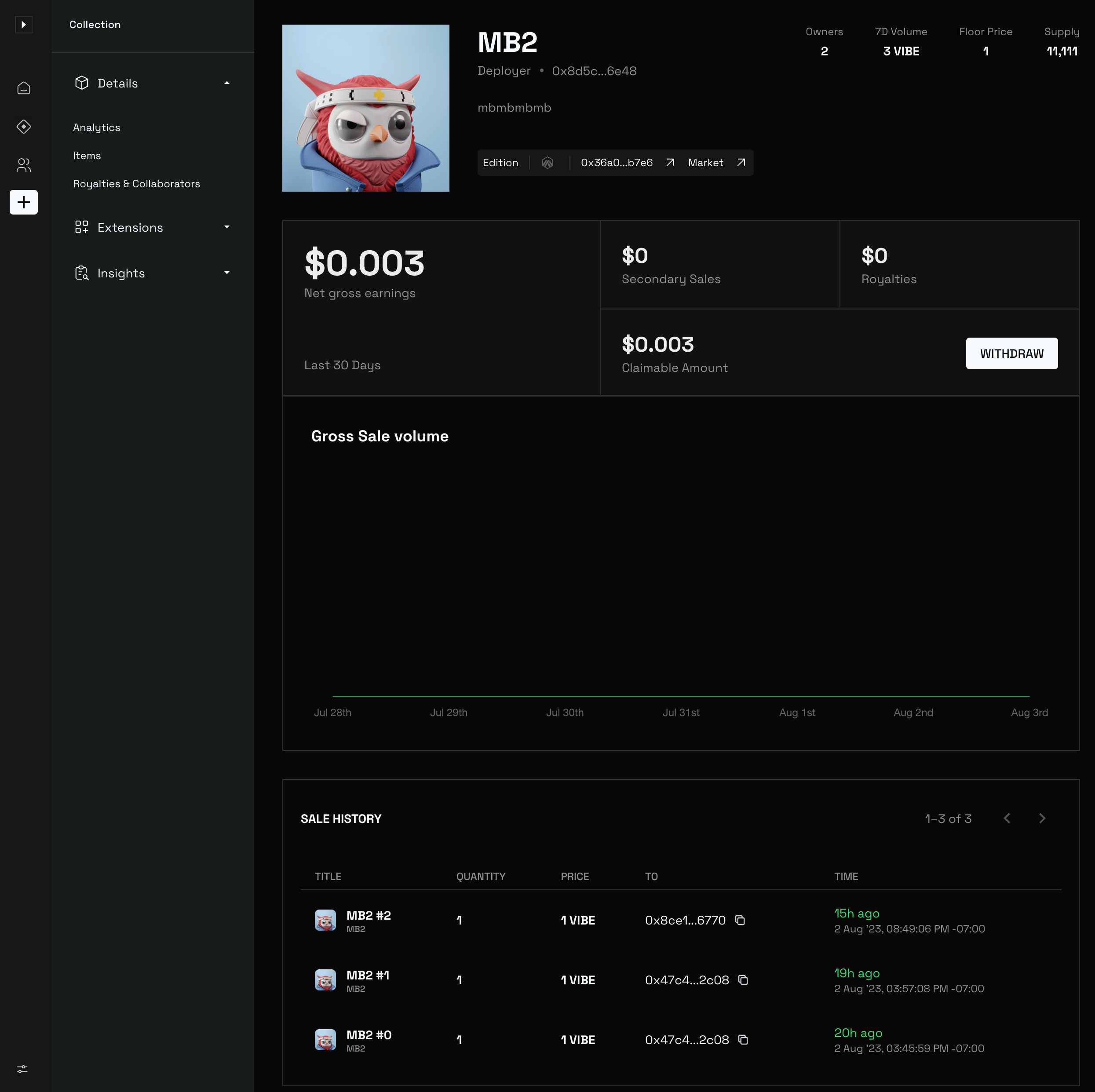Open the Market external link
1095x1092 pixels.
click(x=716, y=163)
